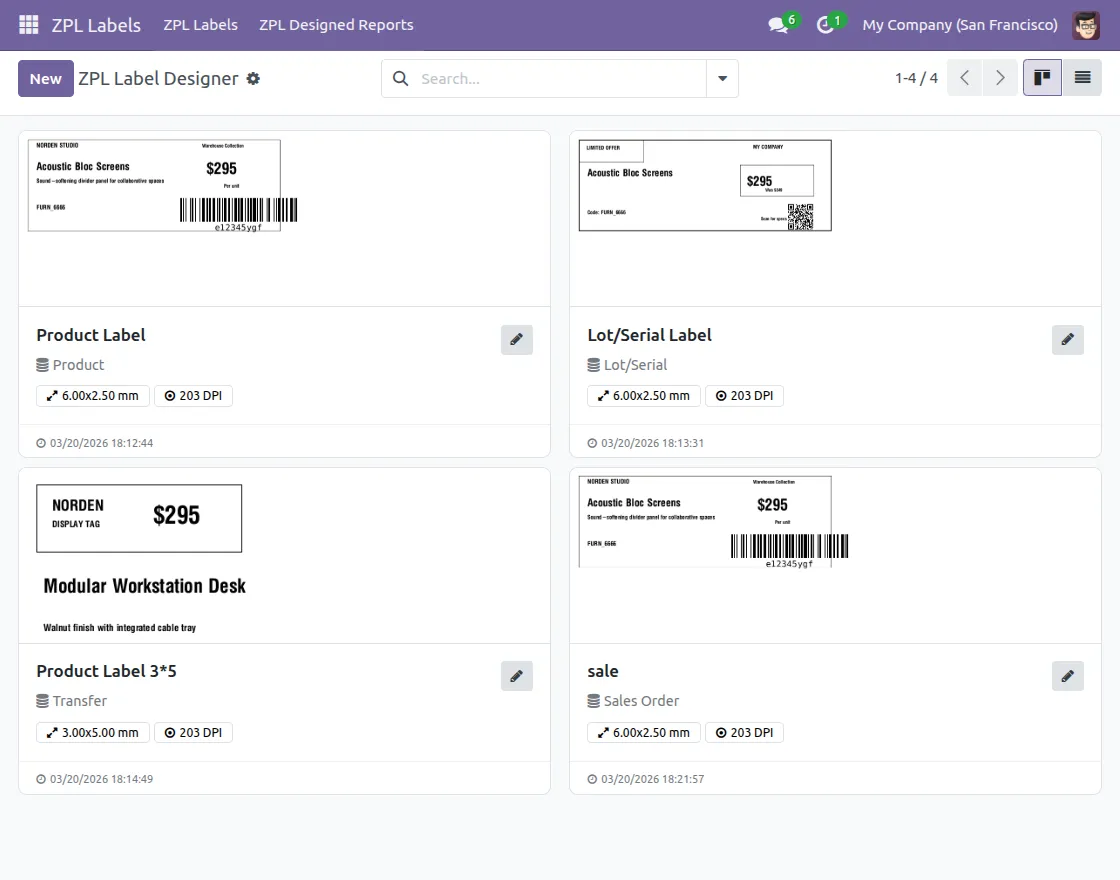Click the ZPL Label Designer breadcrumb title
The width and height of the screenshot is (1120, 880).
click(159, 79)
